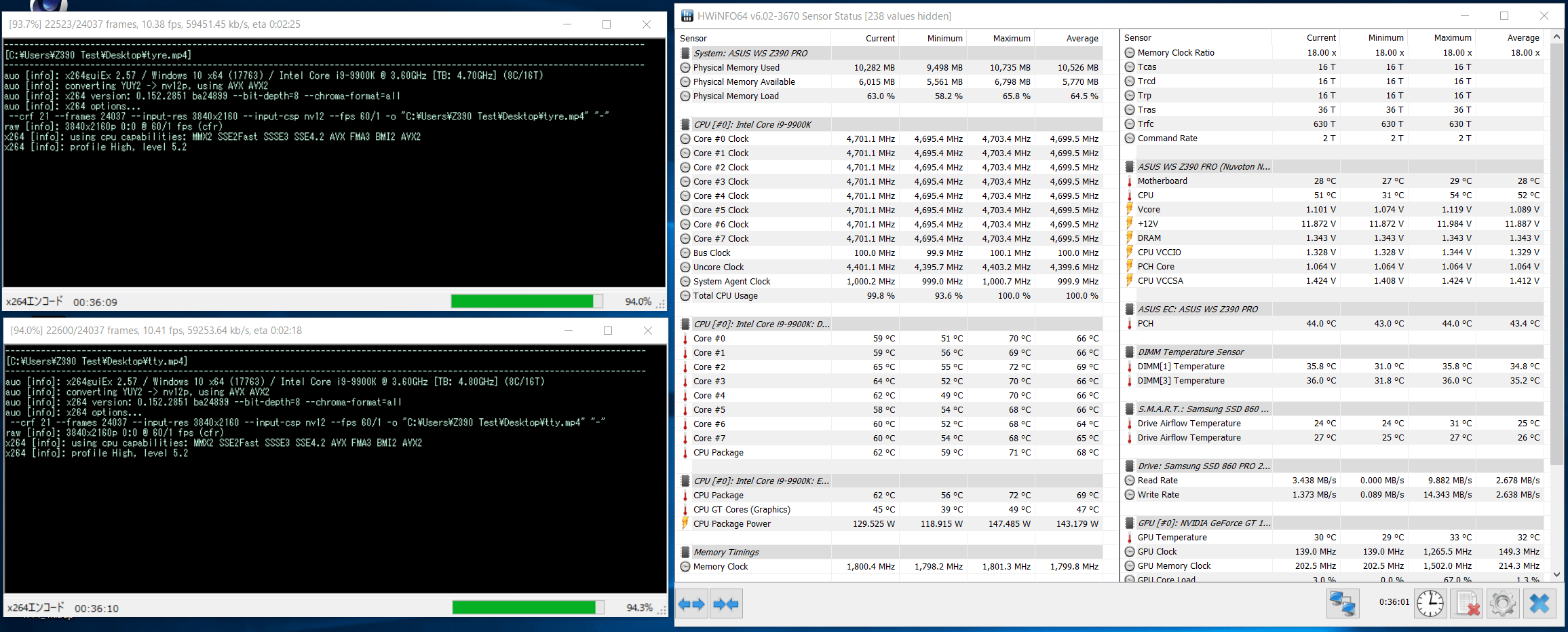Click the lightning icon next to DRAM voltage

tap(1130, 238)
